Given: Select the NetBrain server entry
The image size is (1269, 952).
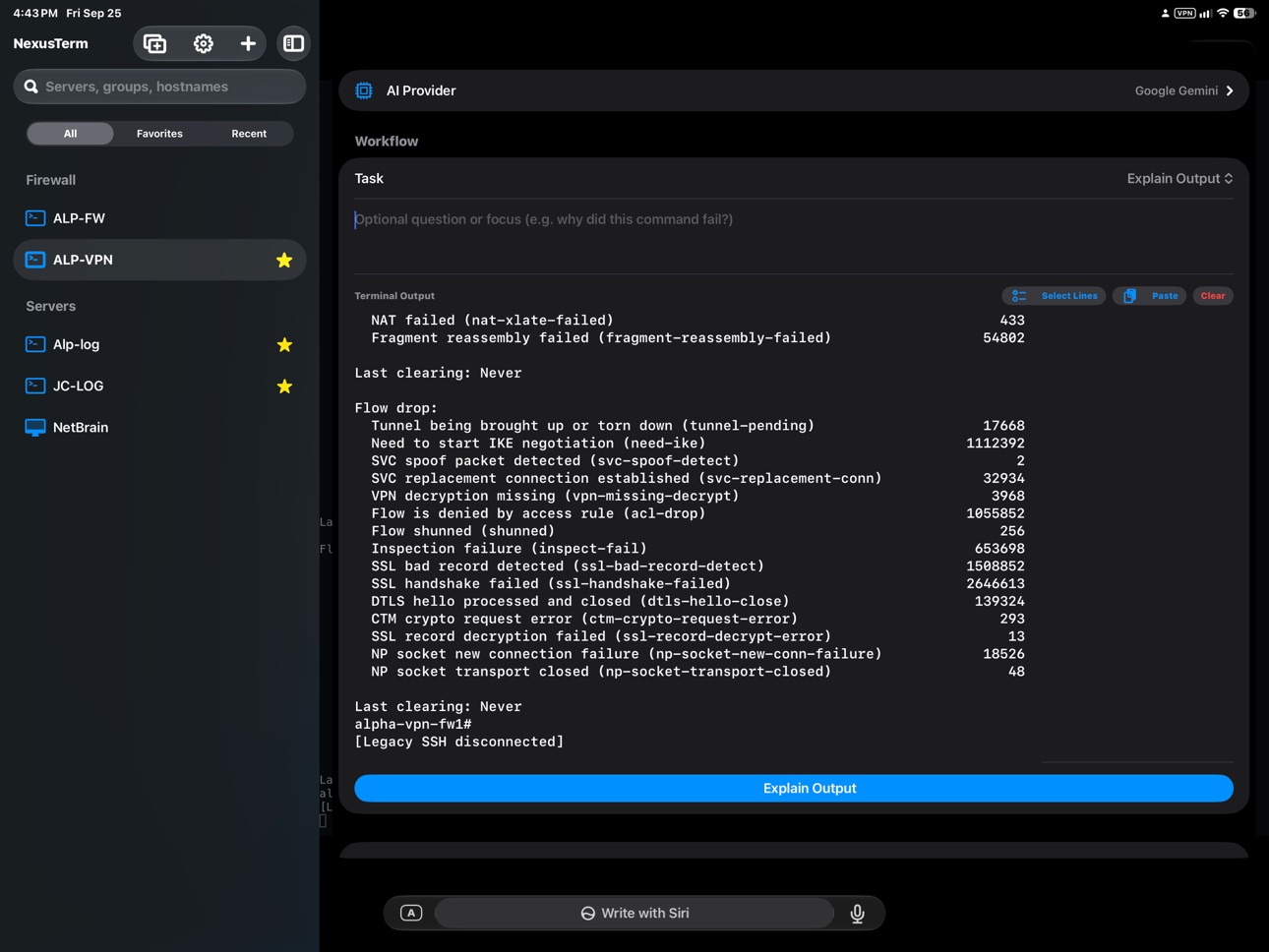Looking at the screenshot, I should tap(159, 427).
